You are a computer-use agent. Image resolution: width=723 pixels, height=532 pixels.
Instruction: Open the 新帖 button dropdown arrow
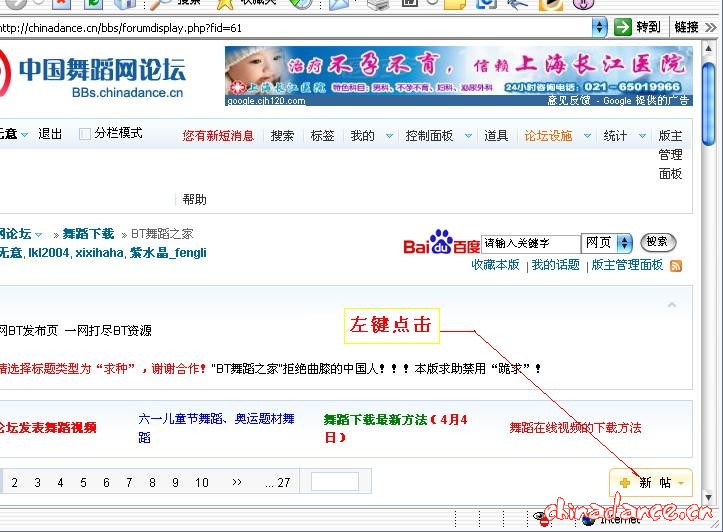[x=681, y=483]
